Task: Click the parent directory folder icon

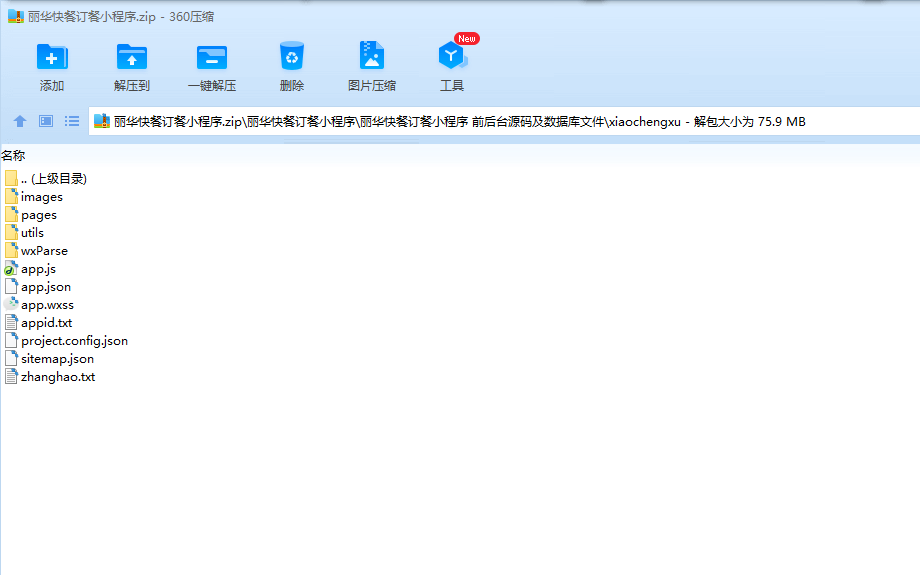Action: tap(11, 178)
